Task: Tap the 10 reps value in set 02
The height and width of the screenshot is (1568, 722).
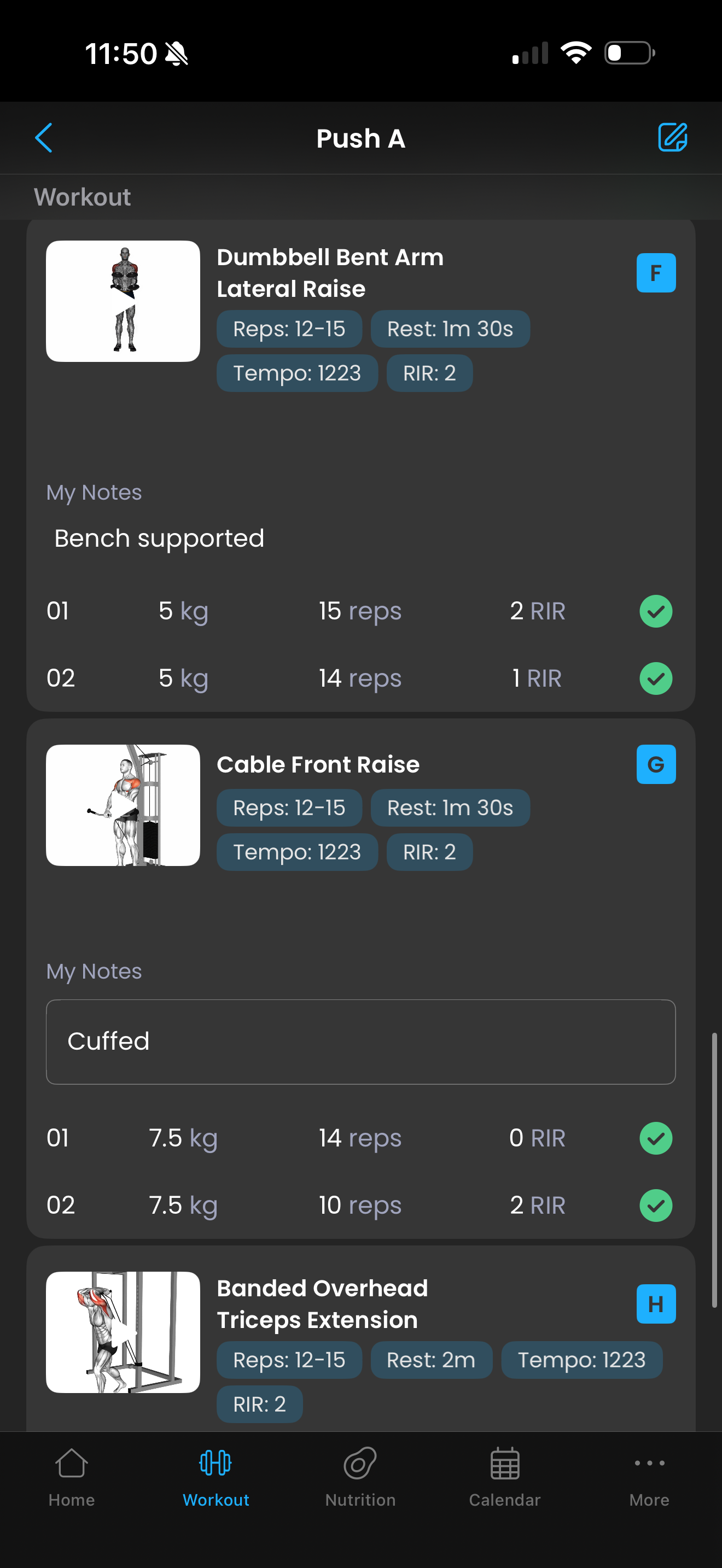Action: [360, 1205]
